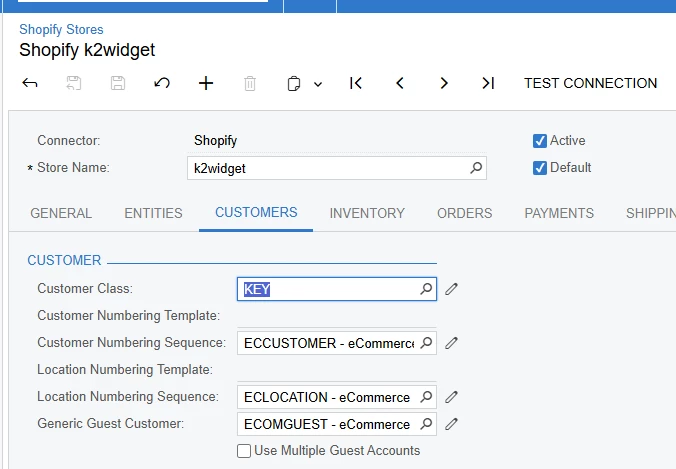The width and height of the screenshot is (676, 469).
Task: Switch to the Inventory tab
Action: click(x=367, y=213)
